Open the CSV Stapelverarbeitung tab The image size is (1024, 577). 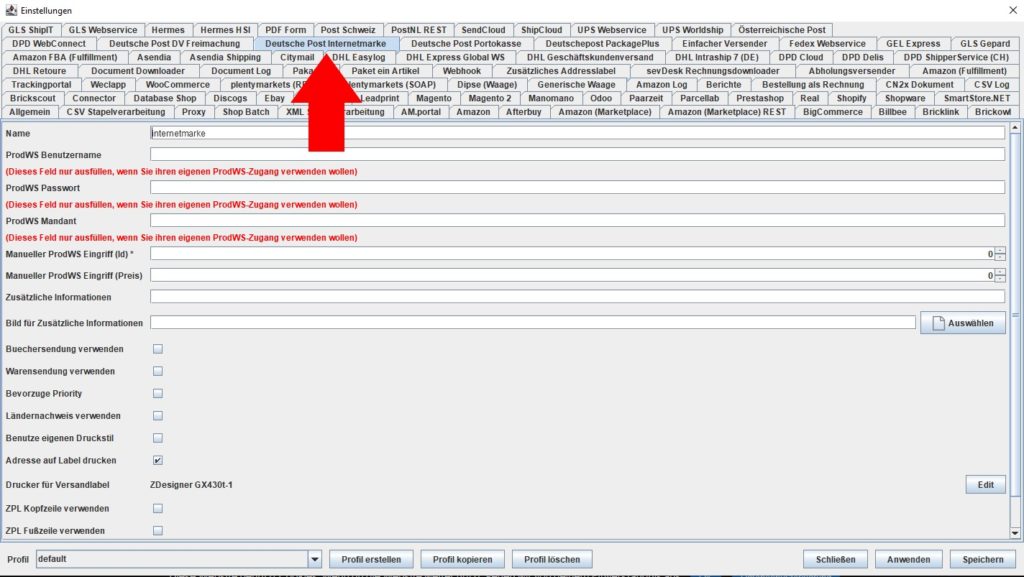(116, 112)
